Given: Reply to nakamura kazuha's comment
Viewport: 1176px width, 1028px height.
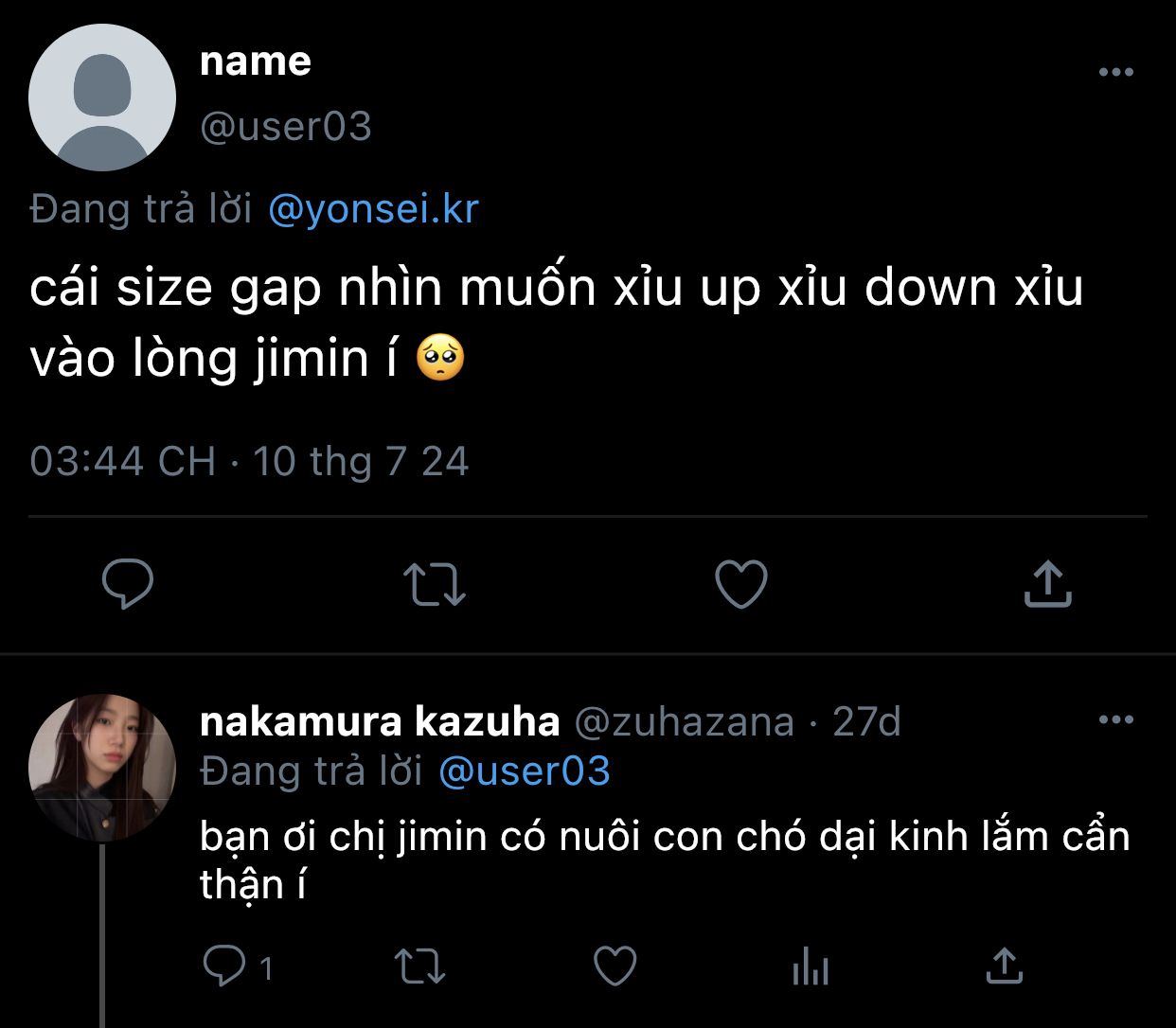Looking at the screenshot, I should click(224, 966).
